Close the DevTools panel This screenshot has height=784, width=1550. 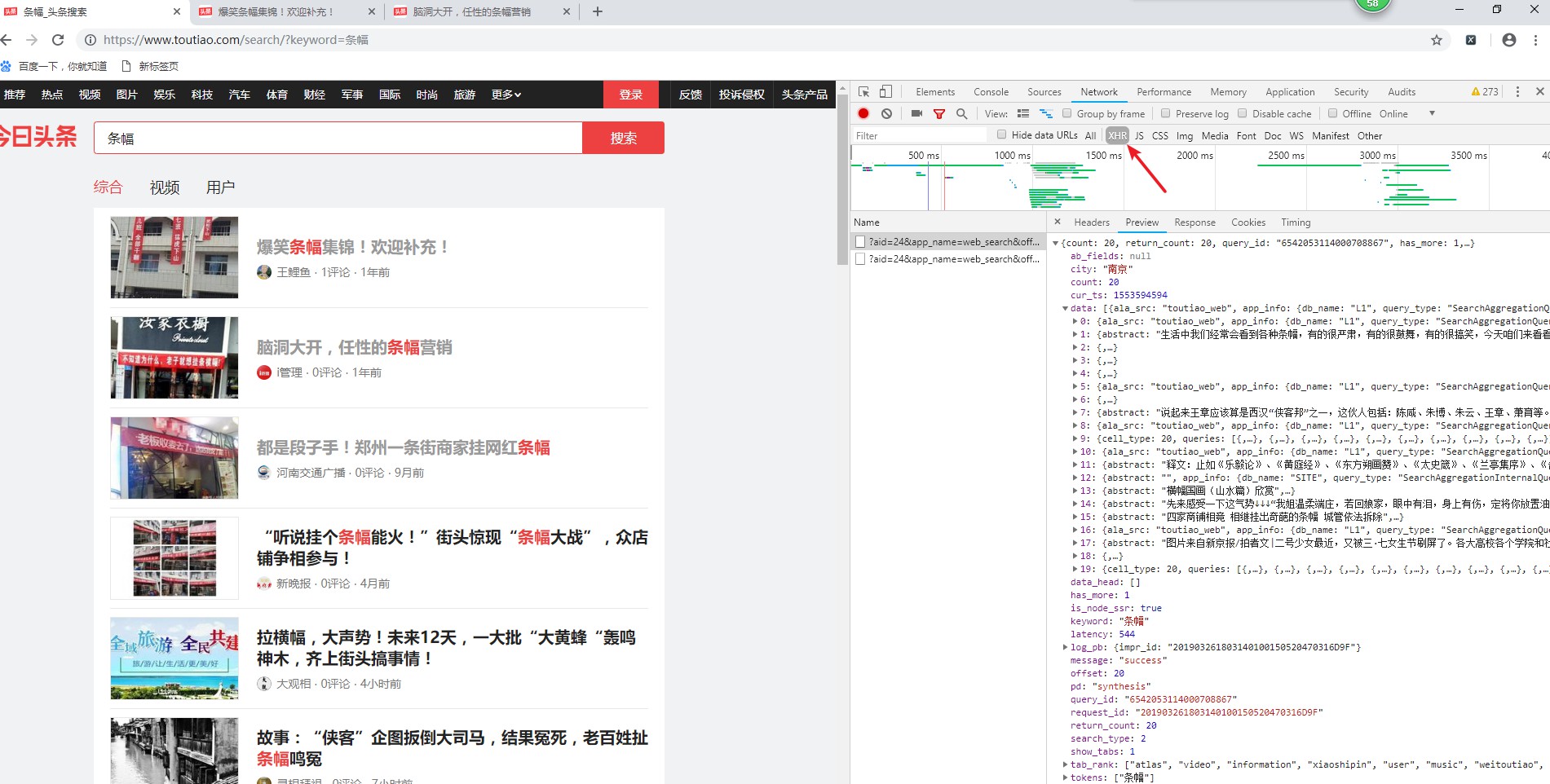[x=1539, y=91]
